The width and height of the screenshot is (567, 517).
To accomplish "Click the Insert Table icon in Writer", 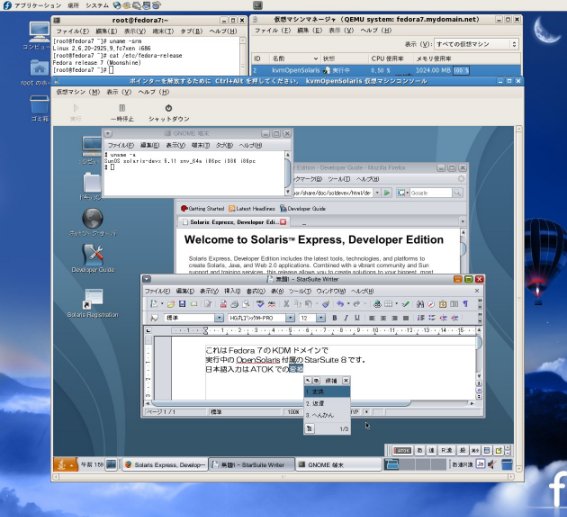I will (388, 304).
